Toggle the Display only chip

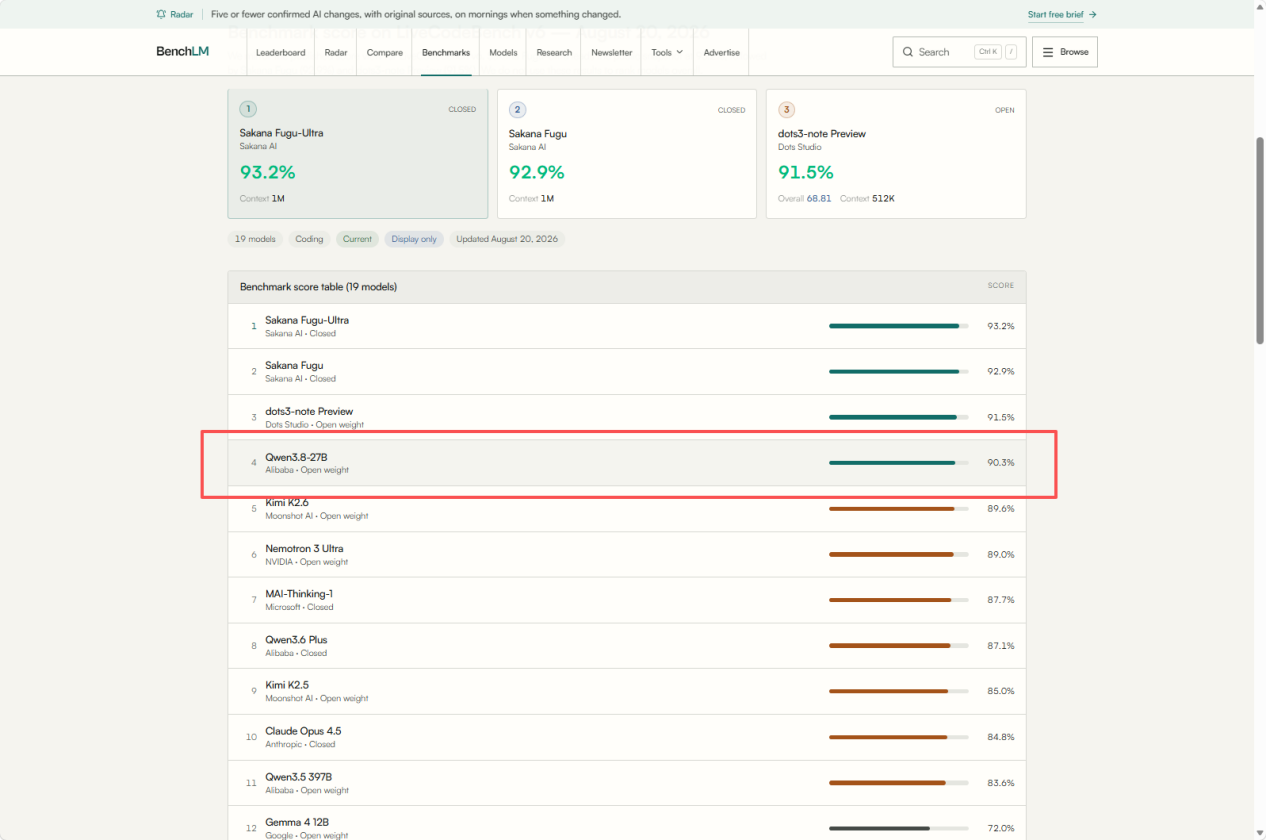coord(414,239)
